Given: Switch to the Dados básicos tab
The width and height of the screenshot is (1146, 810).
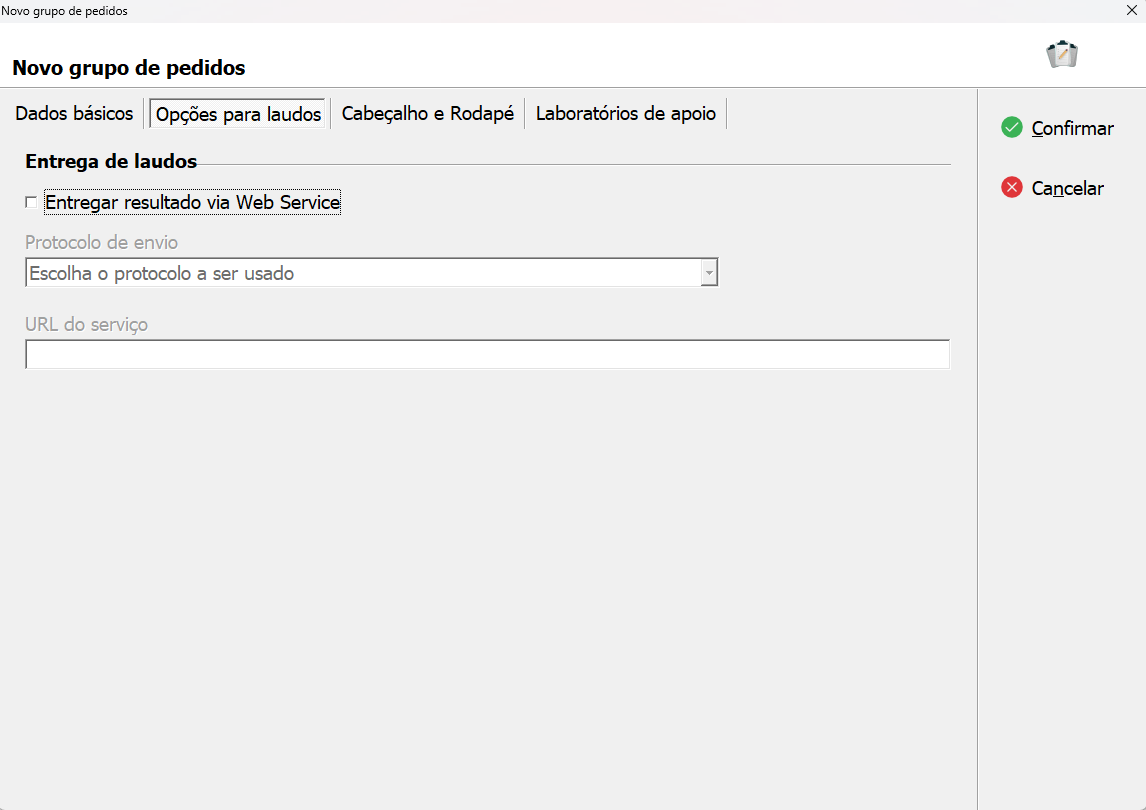Looking at the screenshot, I should (x=74, y=113).
